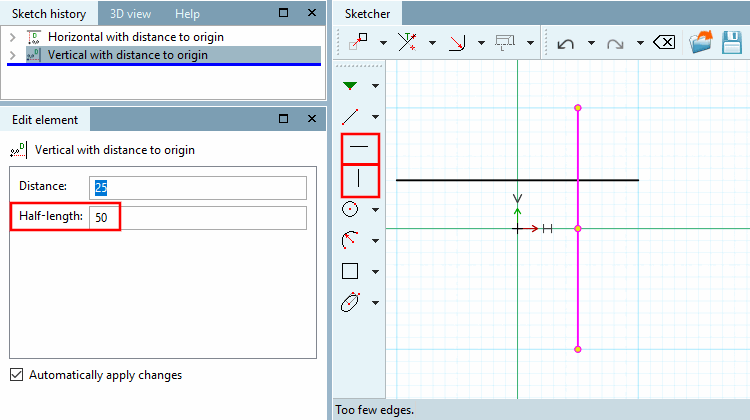Click the Horizontal with distance row icon
This screenshot has width=750, height=420.
tap(33, 37)
